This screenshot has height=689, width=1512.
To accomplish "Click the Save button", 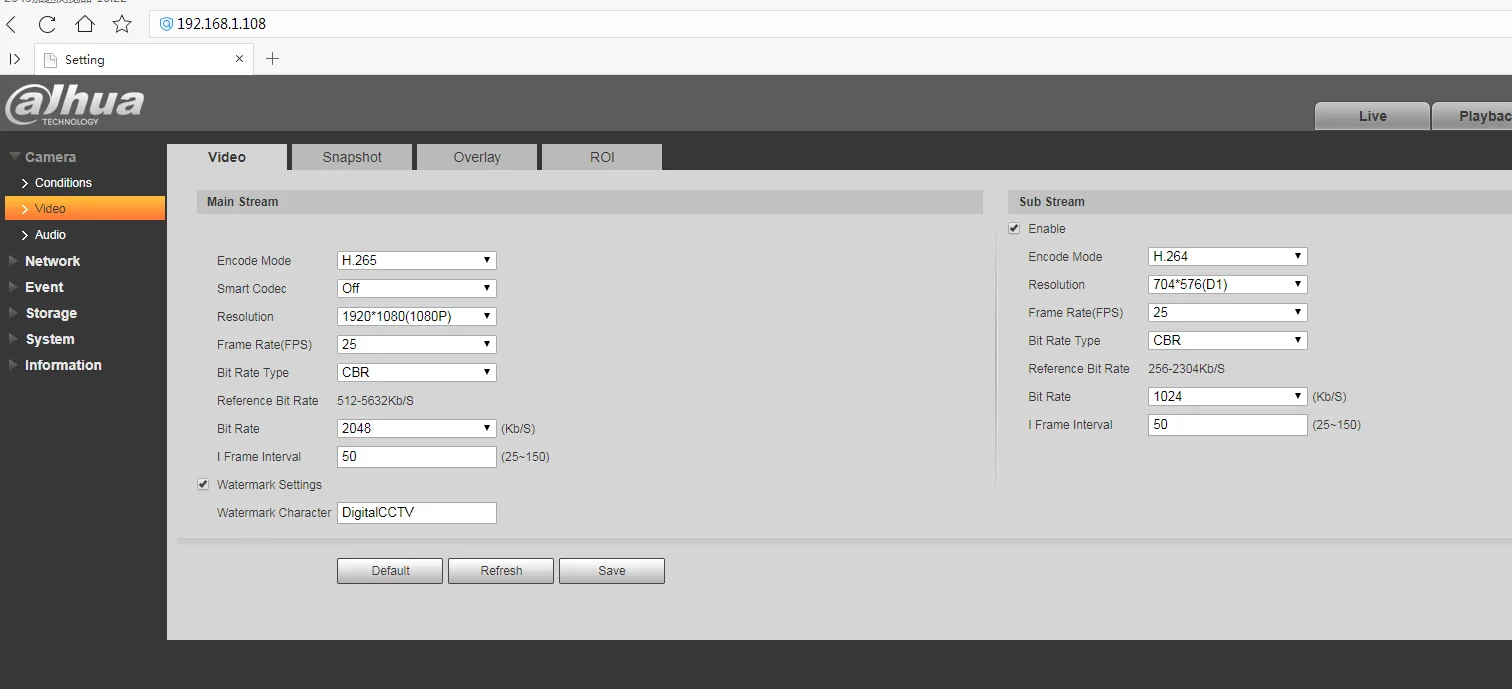I will (x=612, y=571).
